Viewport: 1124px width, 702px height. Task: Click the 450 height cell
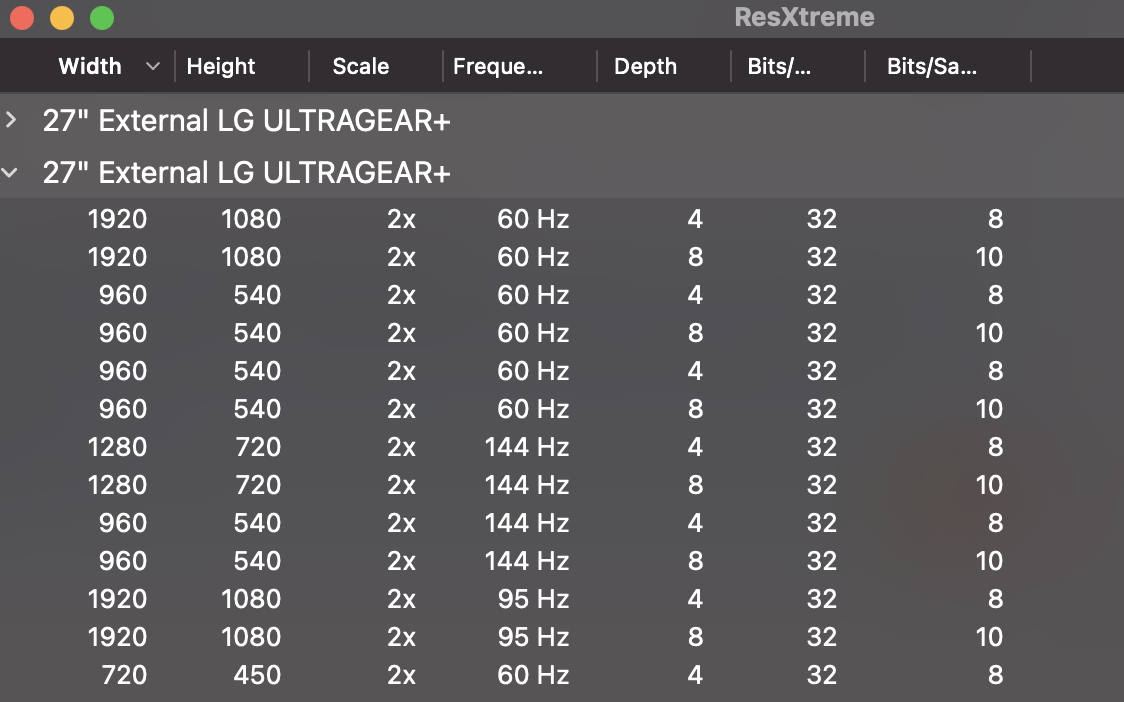pyautogui.click(x=257, y=675)
